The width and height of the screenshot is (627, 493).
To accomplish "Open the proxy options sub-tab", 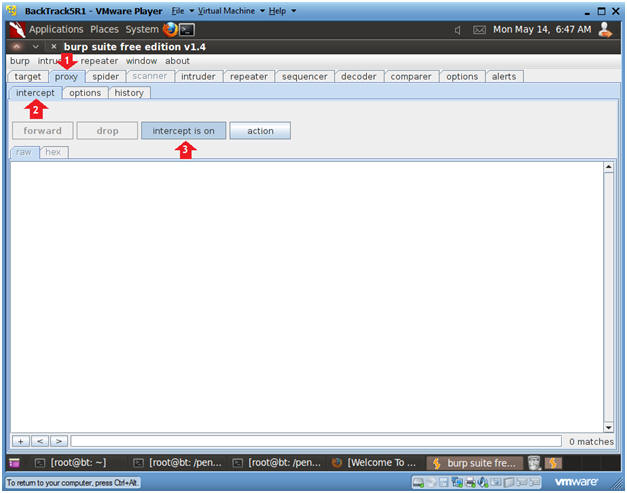I will [x=85, y=93].
